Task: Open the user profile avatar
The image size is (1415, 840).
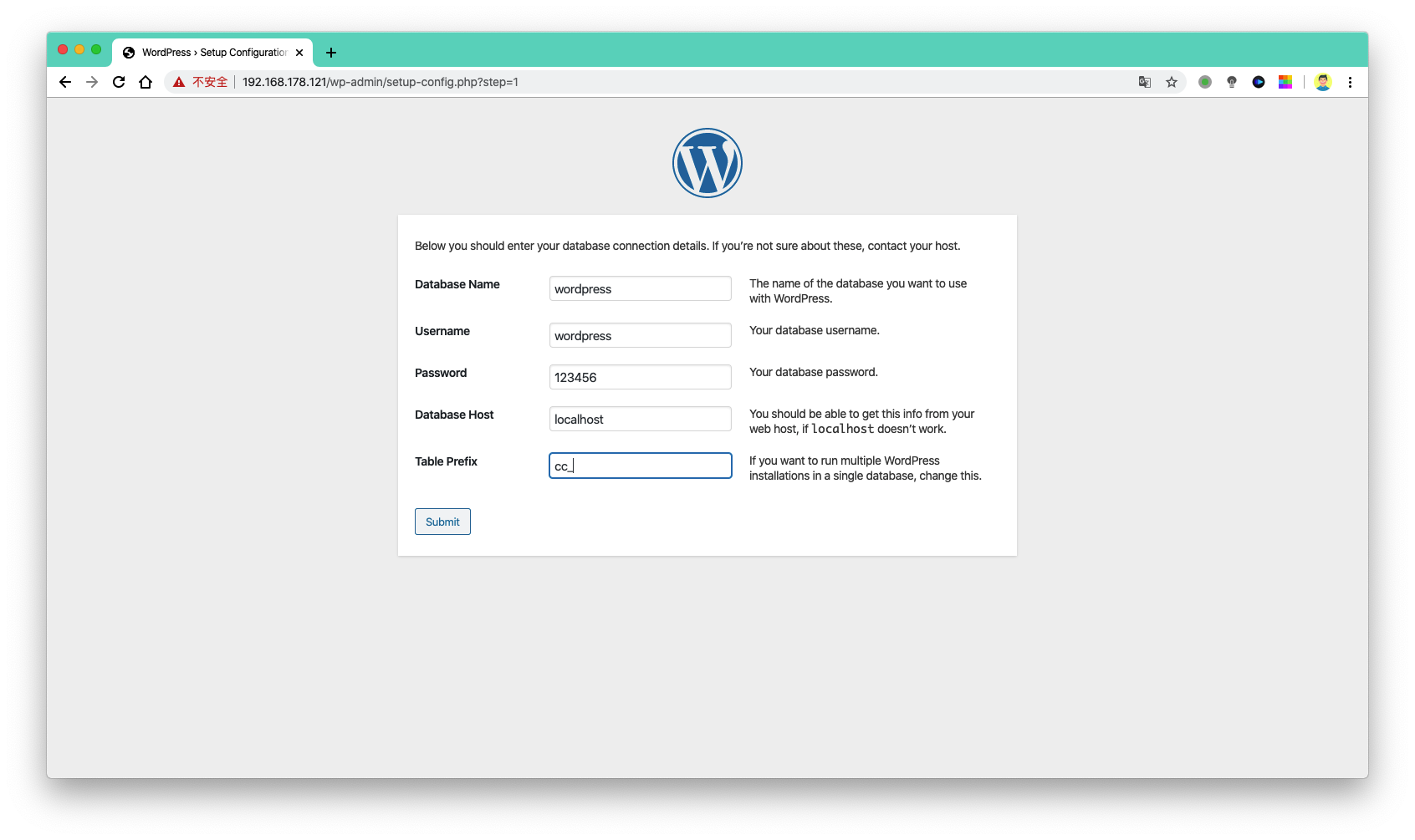Action: click(x=1323, y=82)
